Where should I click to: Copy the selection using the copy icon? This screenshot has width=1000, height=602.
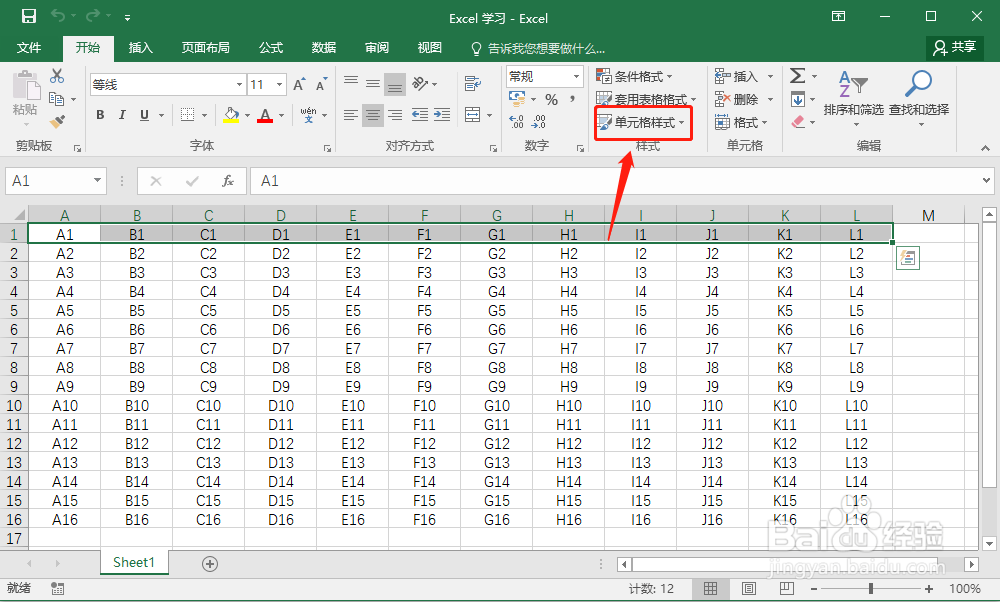(x=57, y=99)
